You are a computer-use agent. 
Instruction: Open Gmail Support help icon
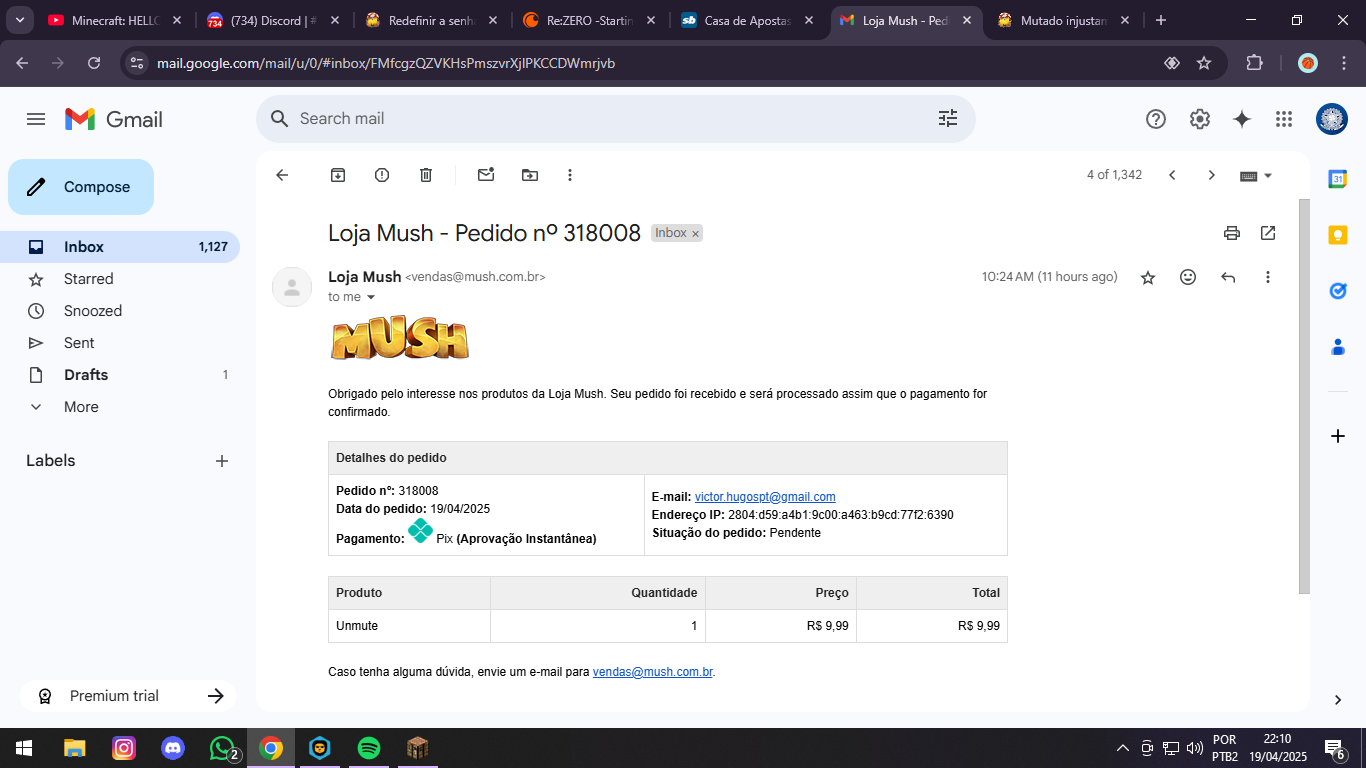(1156, 119)
